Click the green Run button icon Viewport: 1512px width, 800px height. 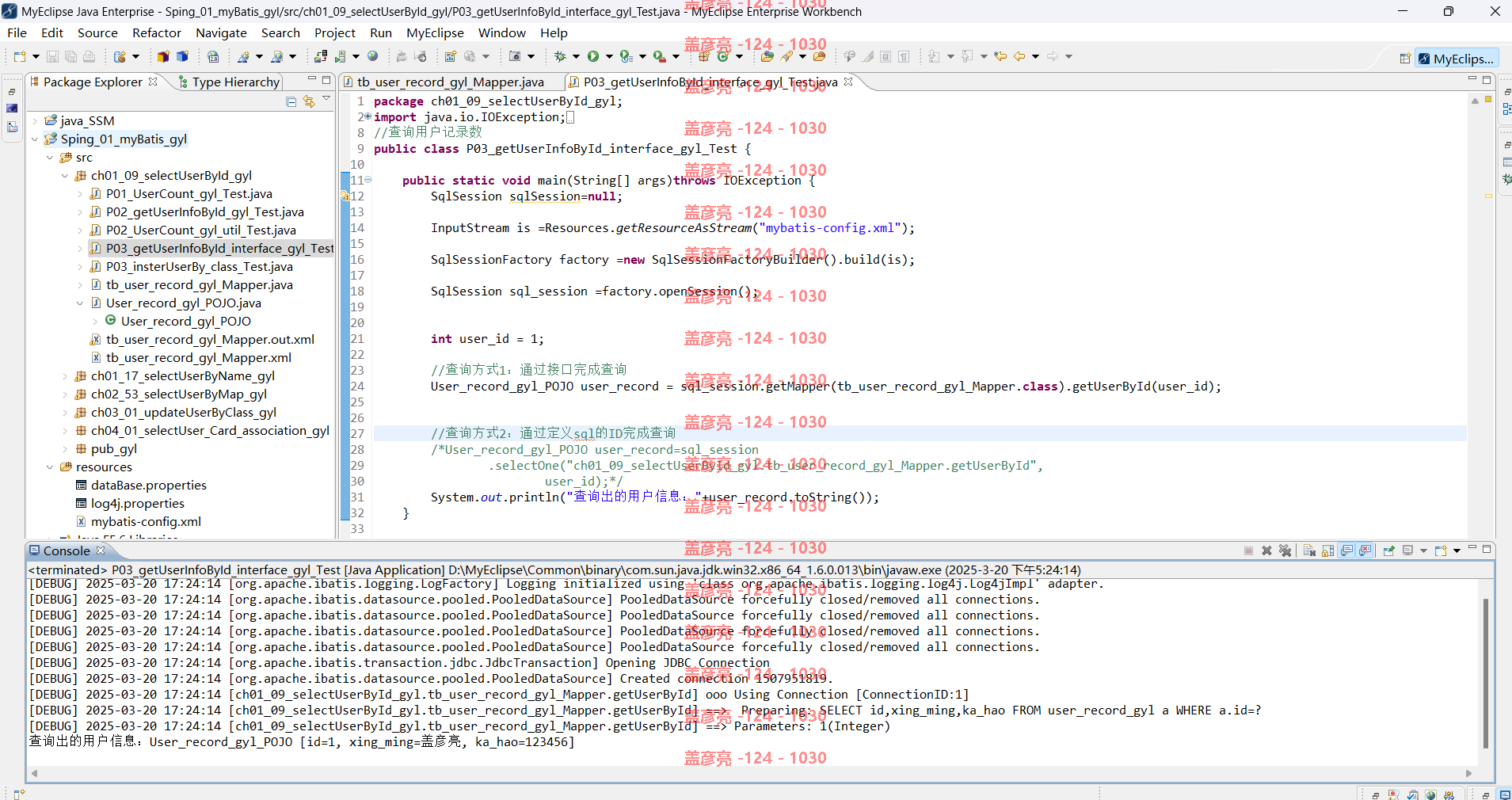593,56
